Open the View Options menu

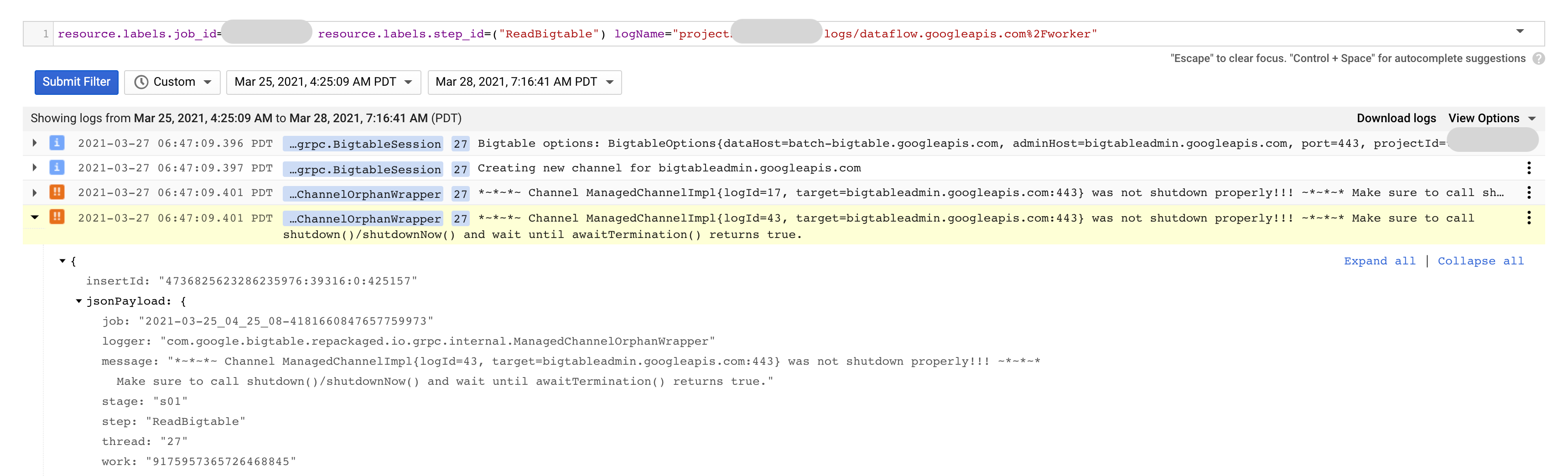[x=1491, y=118]
